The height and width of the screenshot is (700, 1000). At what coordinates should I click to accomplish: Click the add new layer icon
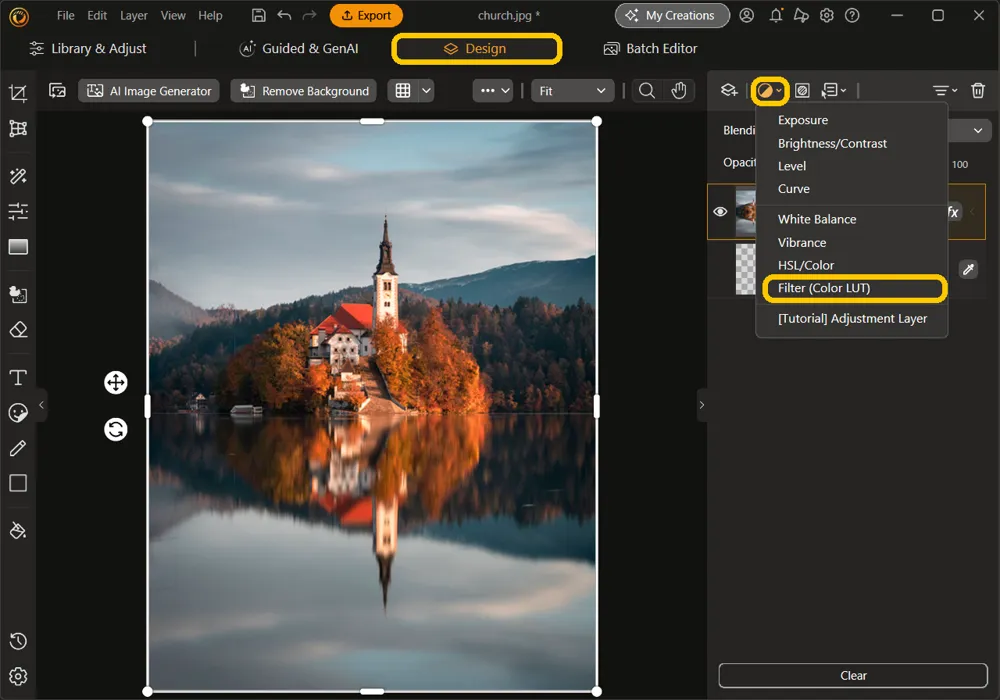point(729,91)
